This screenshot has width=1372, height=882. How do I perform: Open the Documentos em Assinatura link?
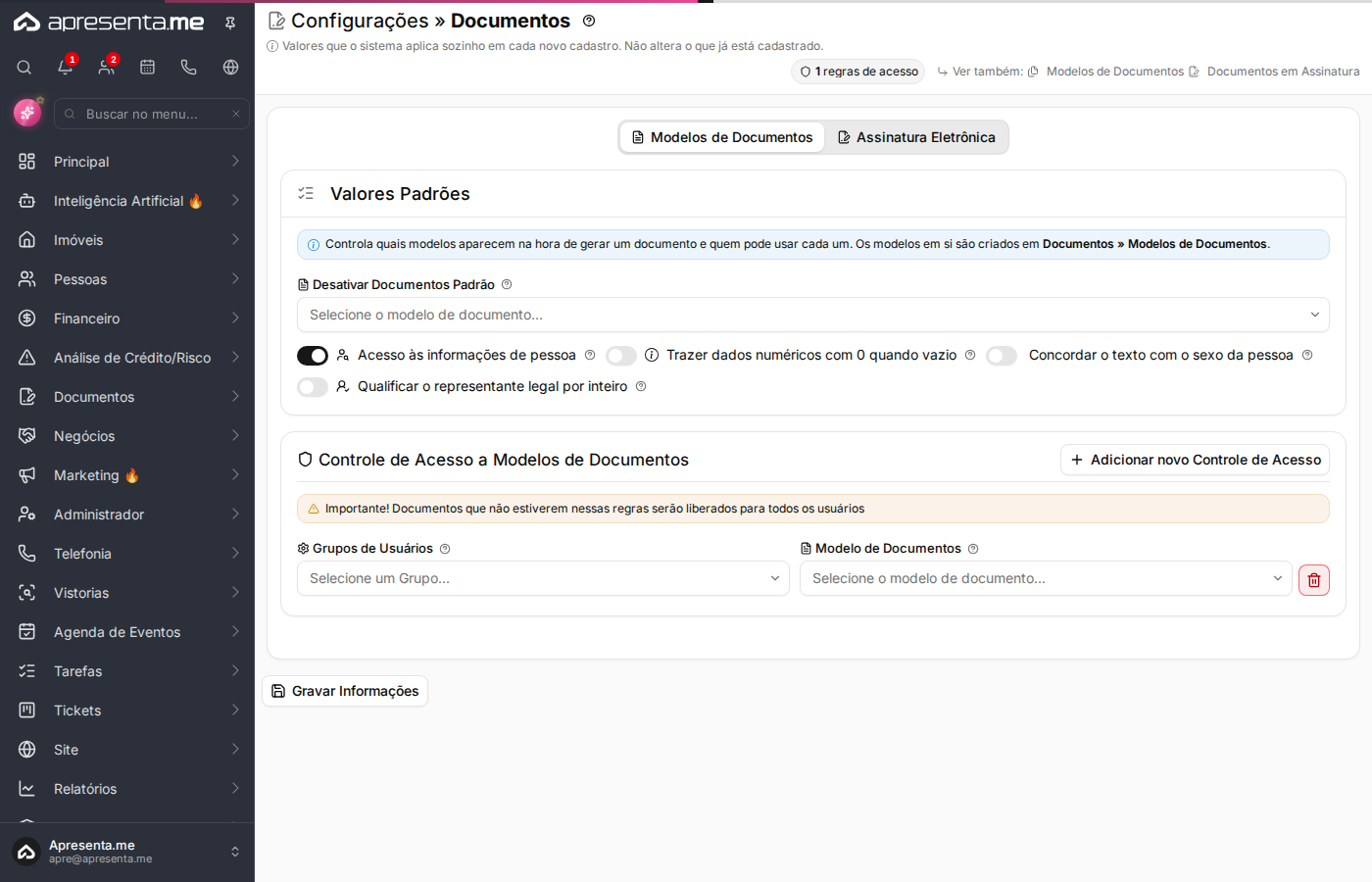(x=1274, y=72)
